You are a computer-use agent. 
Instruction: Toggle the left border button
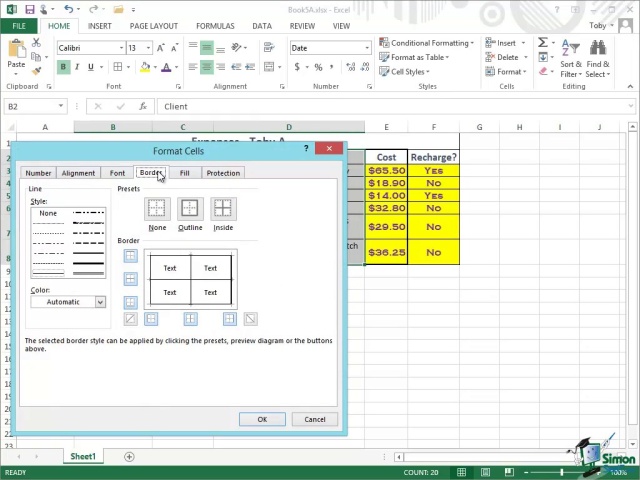pos(151,319)
